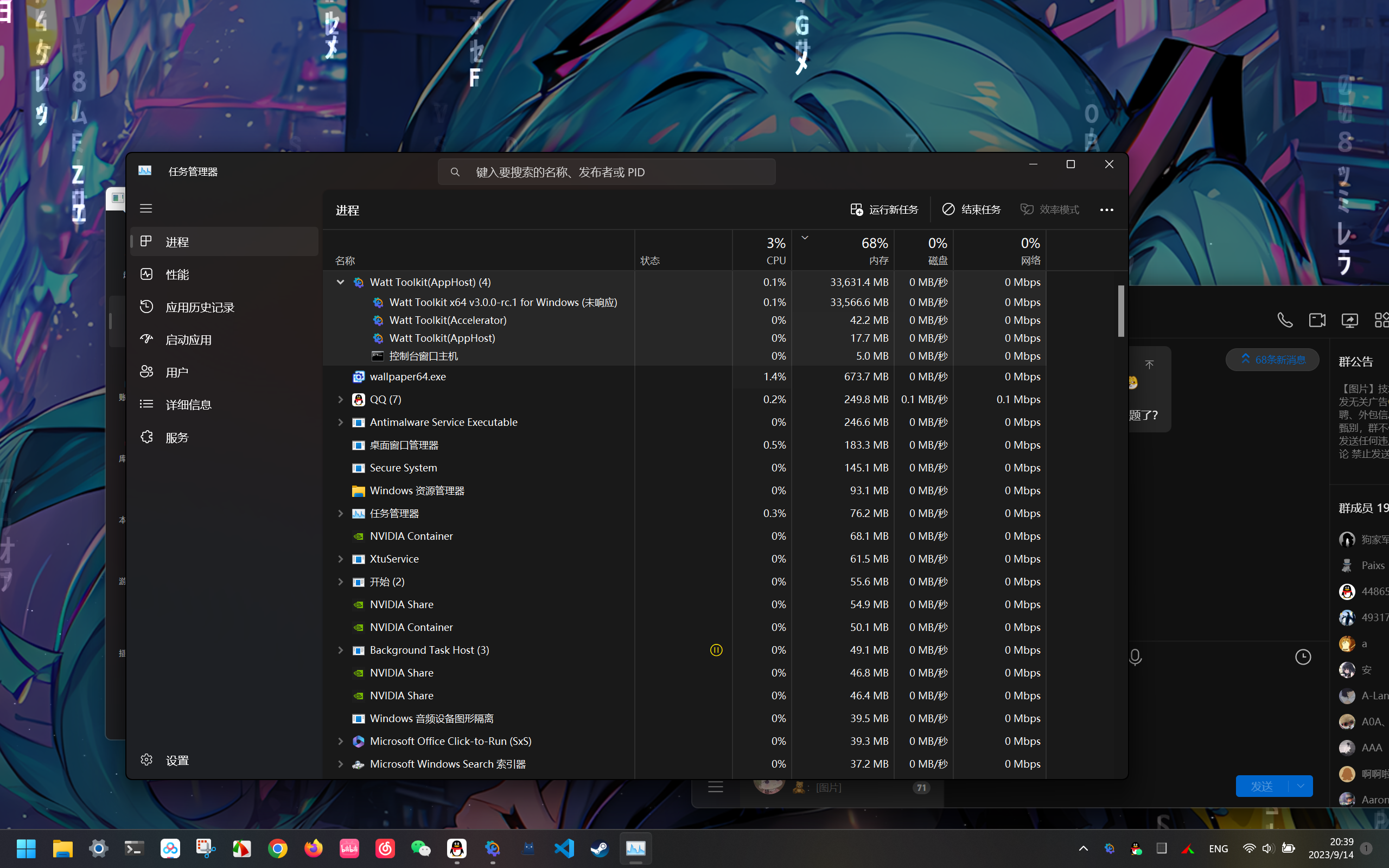
Task: Open the 性能 panel in the sidebar
Action: 179,274
